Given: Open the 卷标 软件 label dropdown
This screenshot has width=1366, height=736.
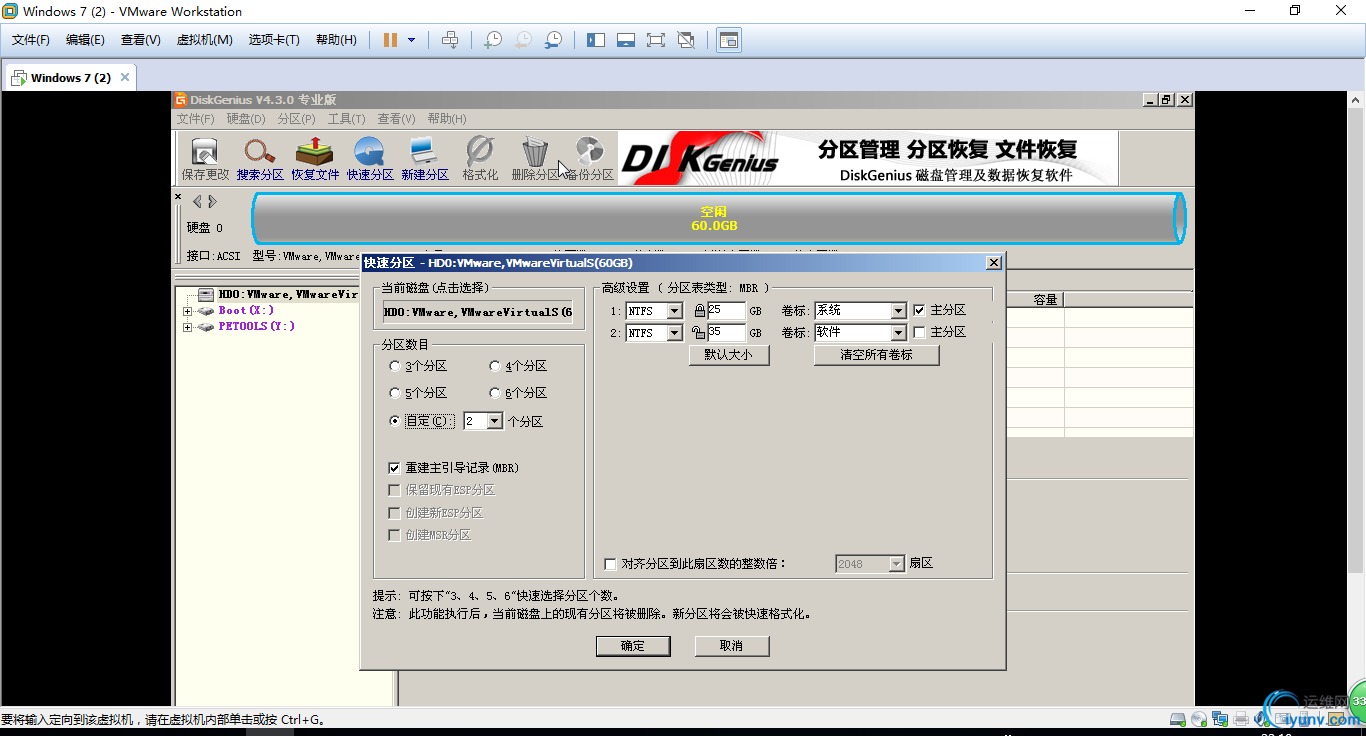Looking at the screenshot, I should (x=898, y=333).
